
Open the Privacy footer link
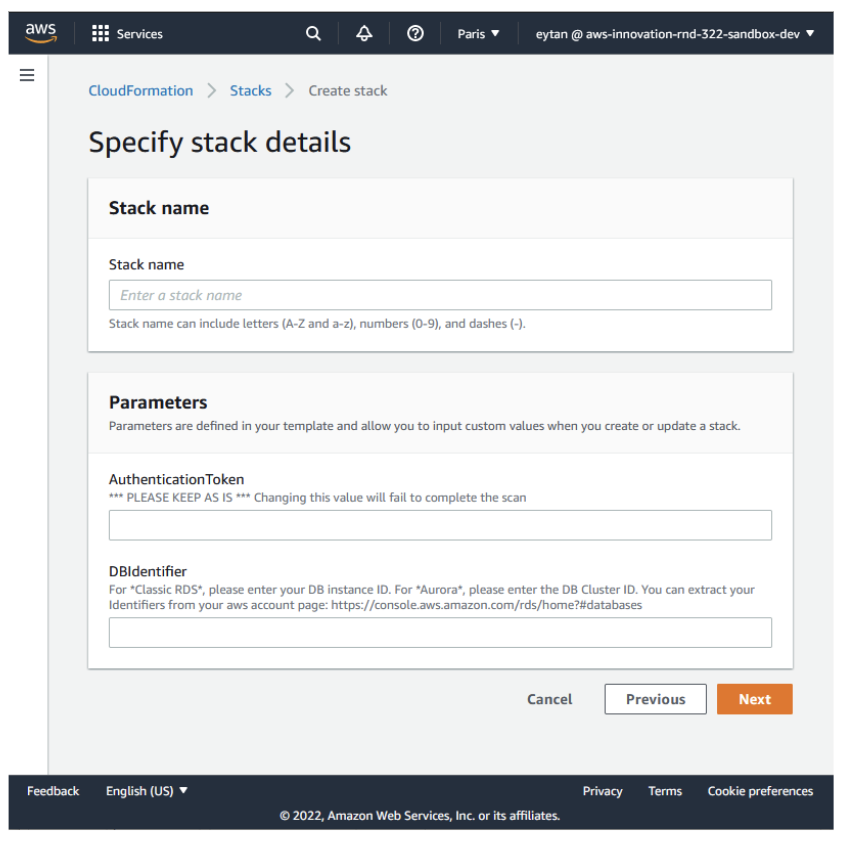pos(602,791)
